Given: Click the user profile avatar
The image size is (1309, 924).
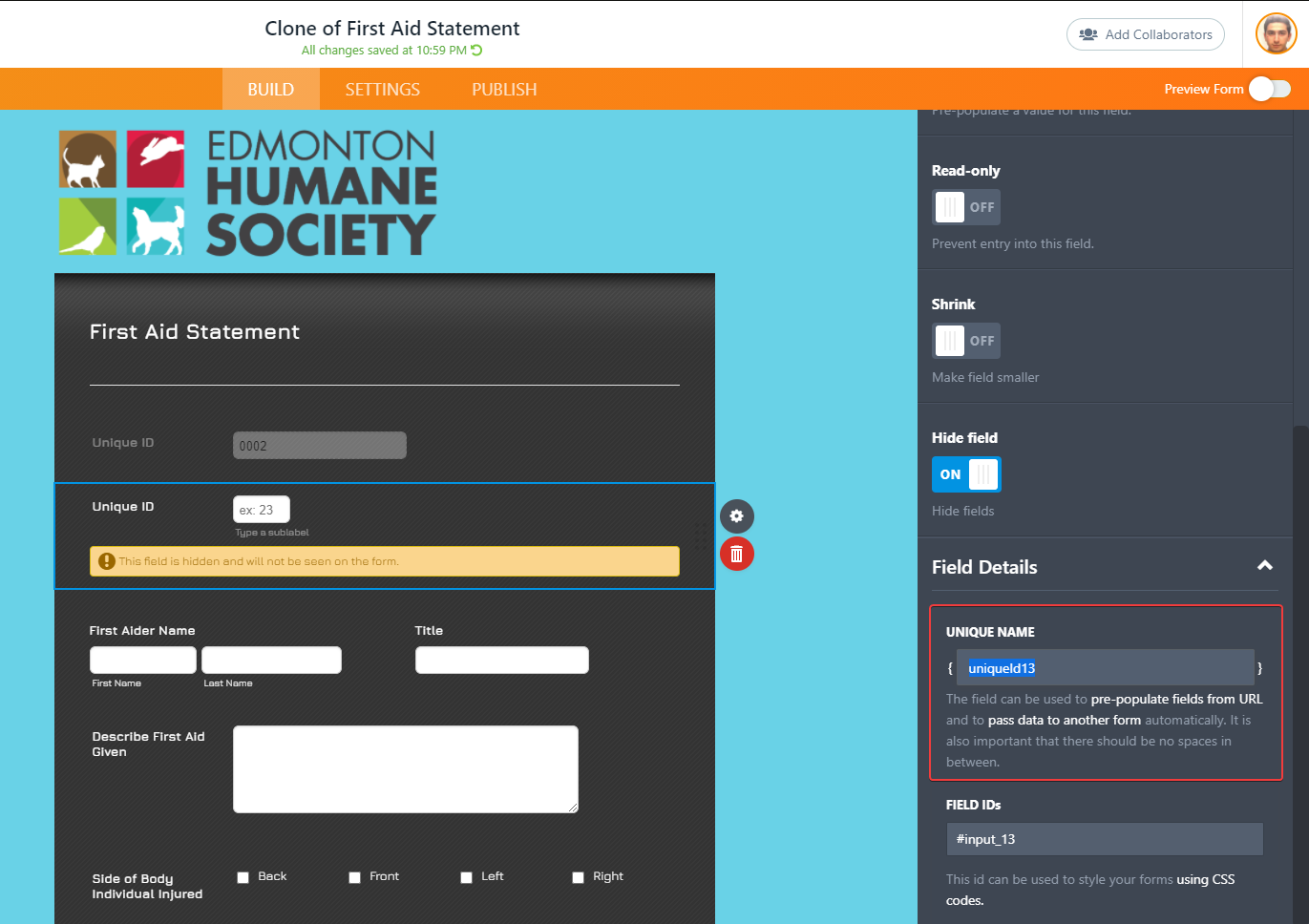Looking at the screenshot, I should 1276,33.
